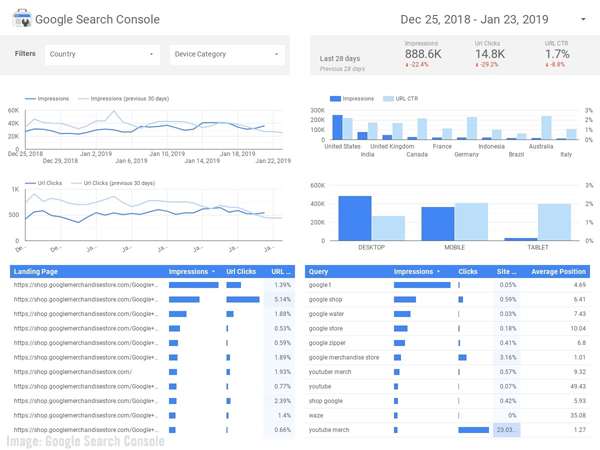The image size is (600, 450).
Task: Toggle the Url Clicks (previous 30 days) legend item
Action: point(113,183)
